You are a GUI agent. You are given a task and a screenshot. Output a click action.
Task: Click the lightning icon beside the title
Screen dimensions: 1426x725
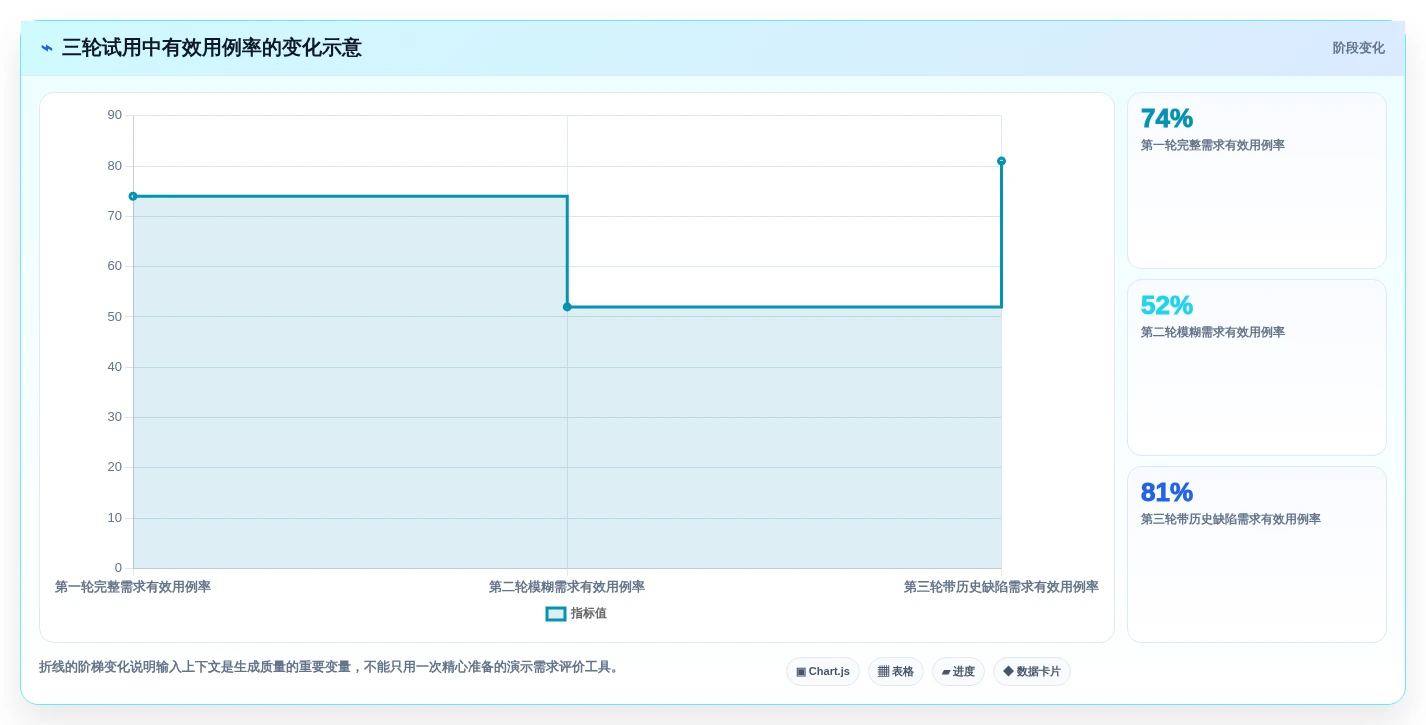tap(47, 48)
